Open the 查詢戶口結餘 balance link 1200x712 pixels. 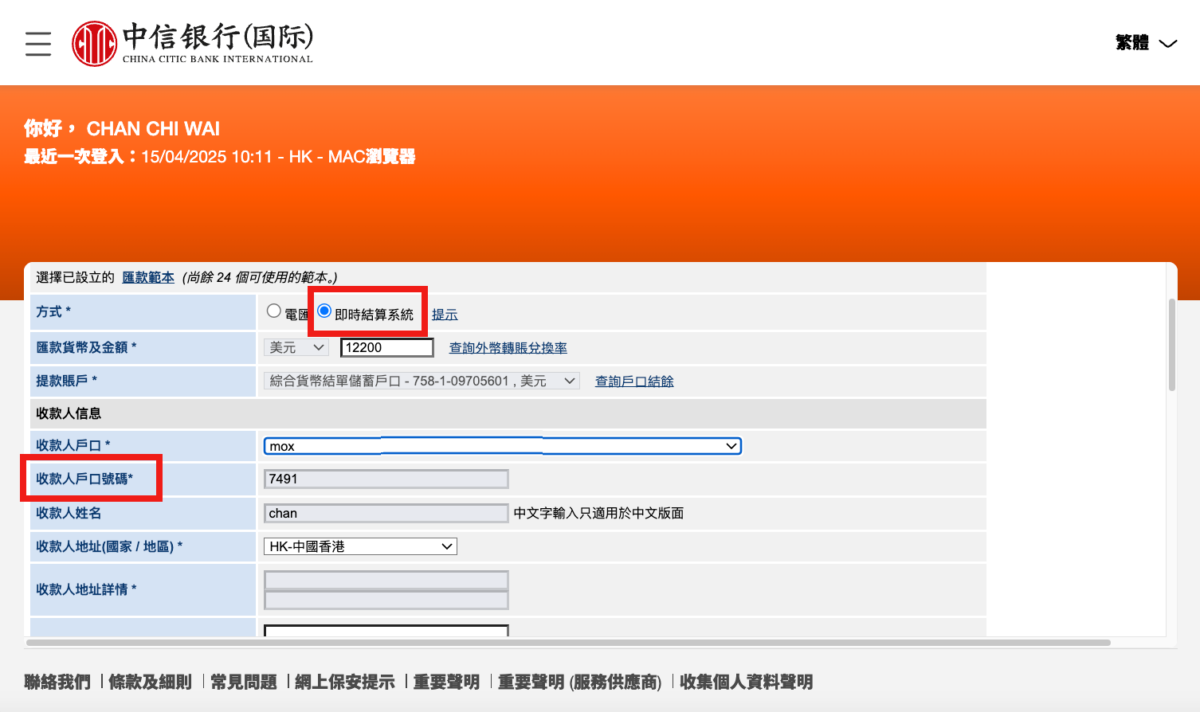pos(634,381)
